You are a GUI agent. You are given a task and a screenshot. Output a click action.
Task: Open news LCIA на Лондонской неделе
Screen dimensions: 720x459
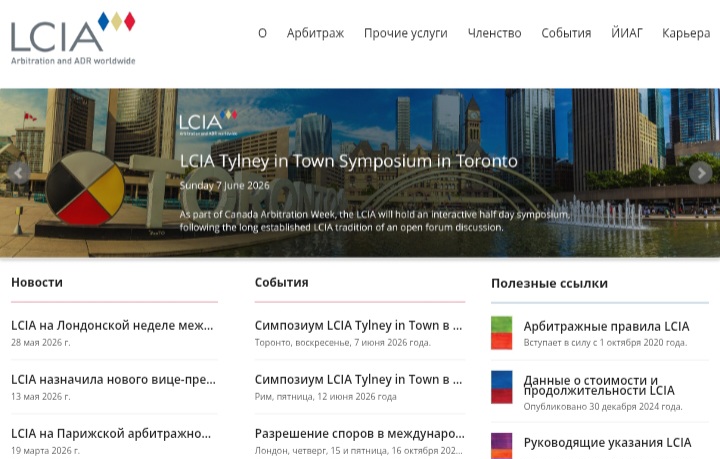click(112, 325)
